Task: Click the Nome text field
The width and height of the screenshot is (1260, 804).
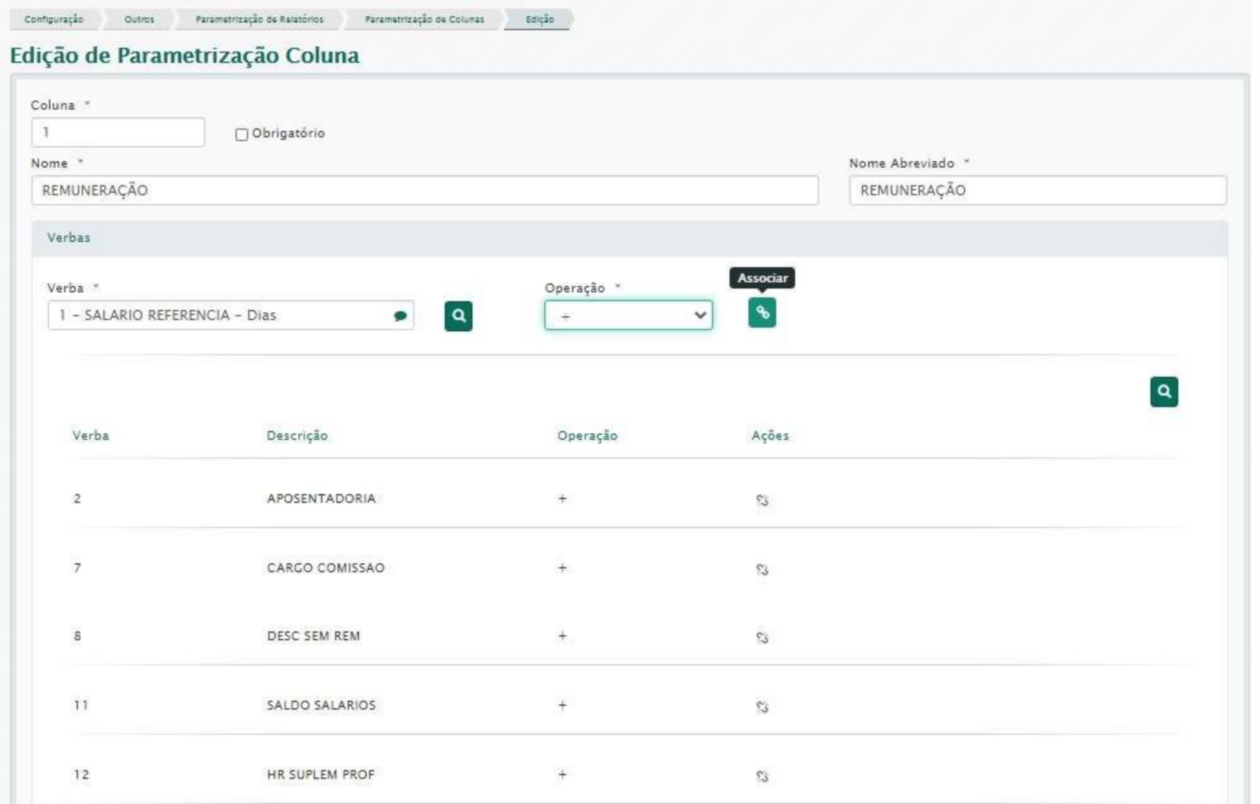Action: tap(425, 191)
